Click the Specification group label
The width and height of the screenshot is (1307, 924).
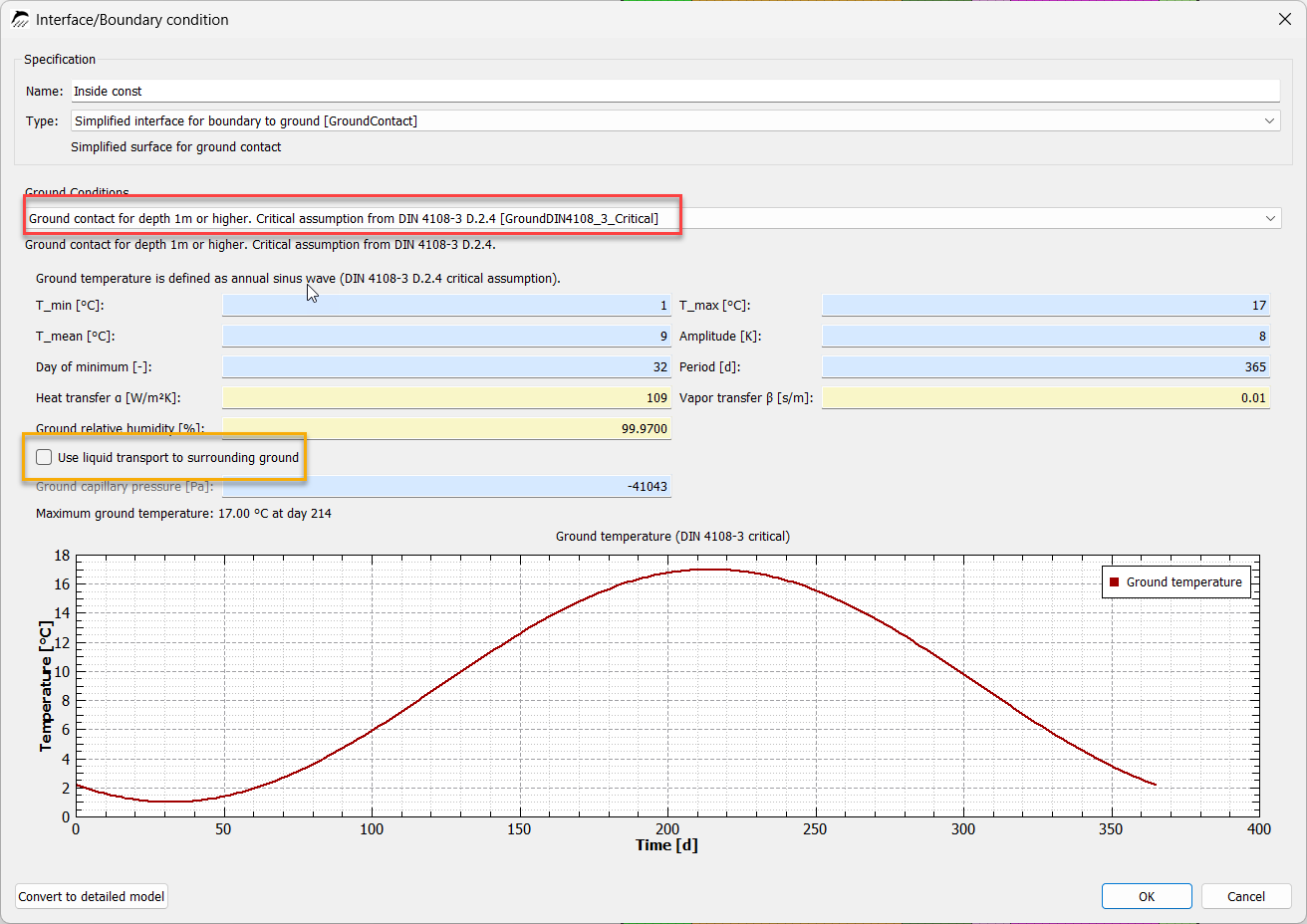click(x=60, y=60)
